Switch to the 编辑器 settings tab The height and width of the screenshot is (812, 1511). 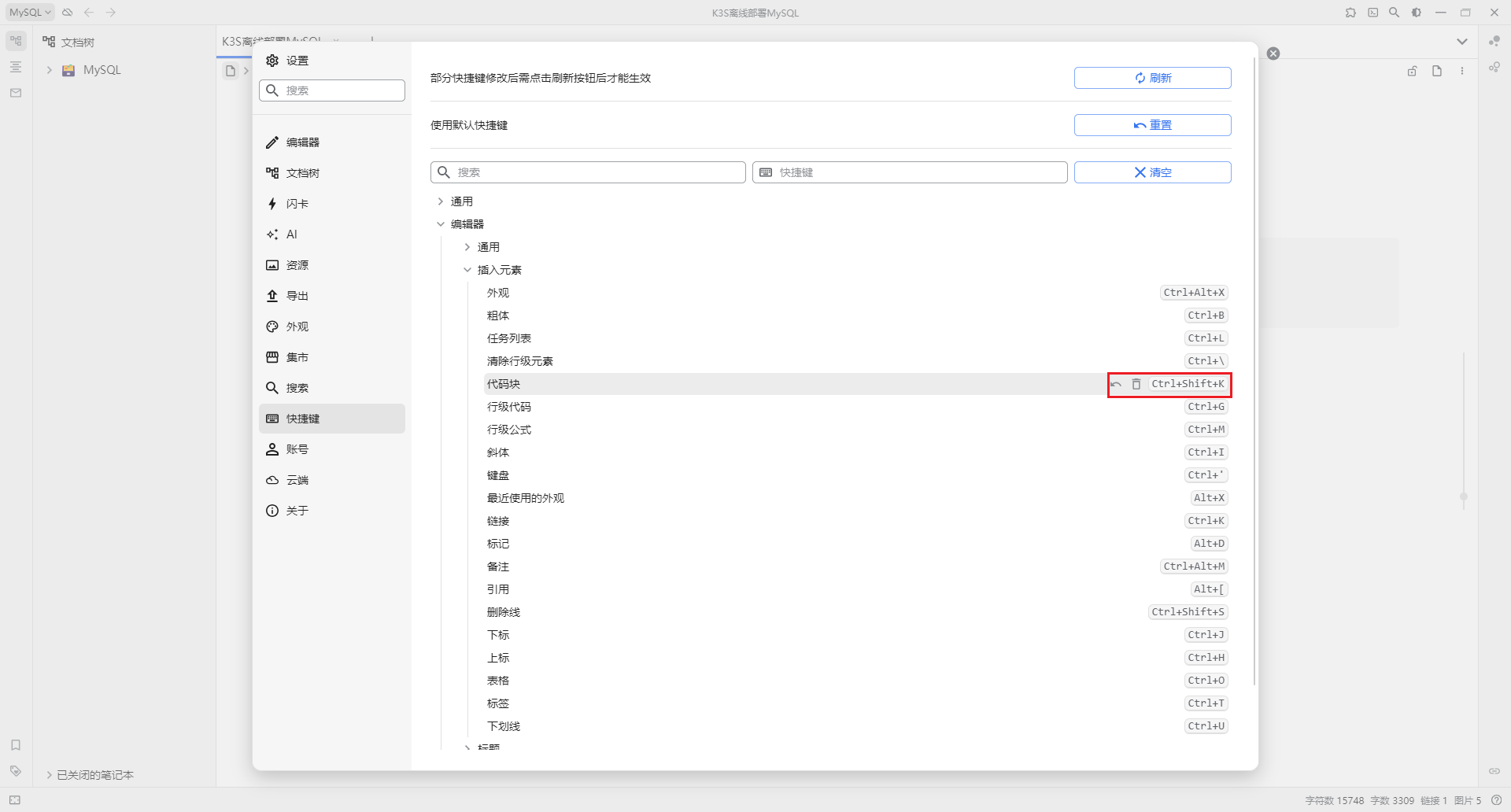click(x=303, y=142)
